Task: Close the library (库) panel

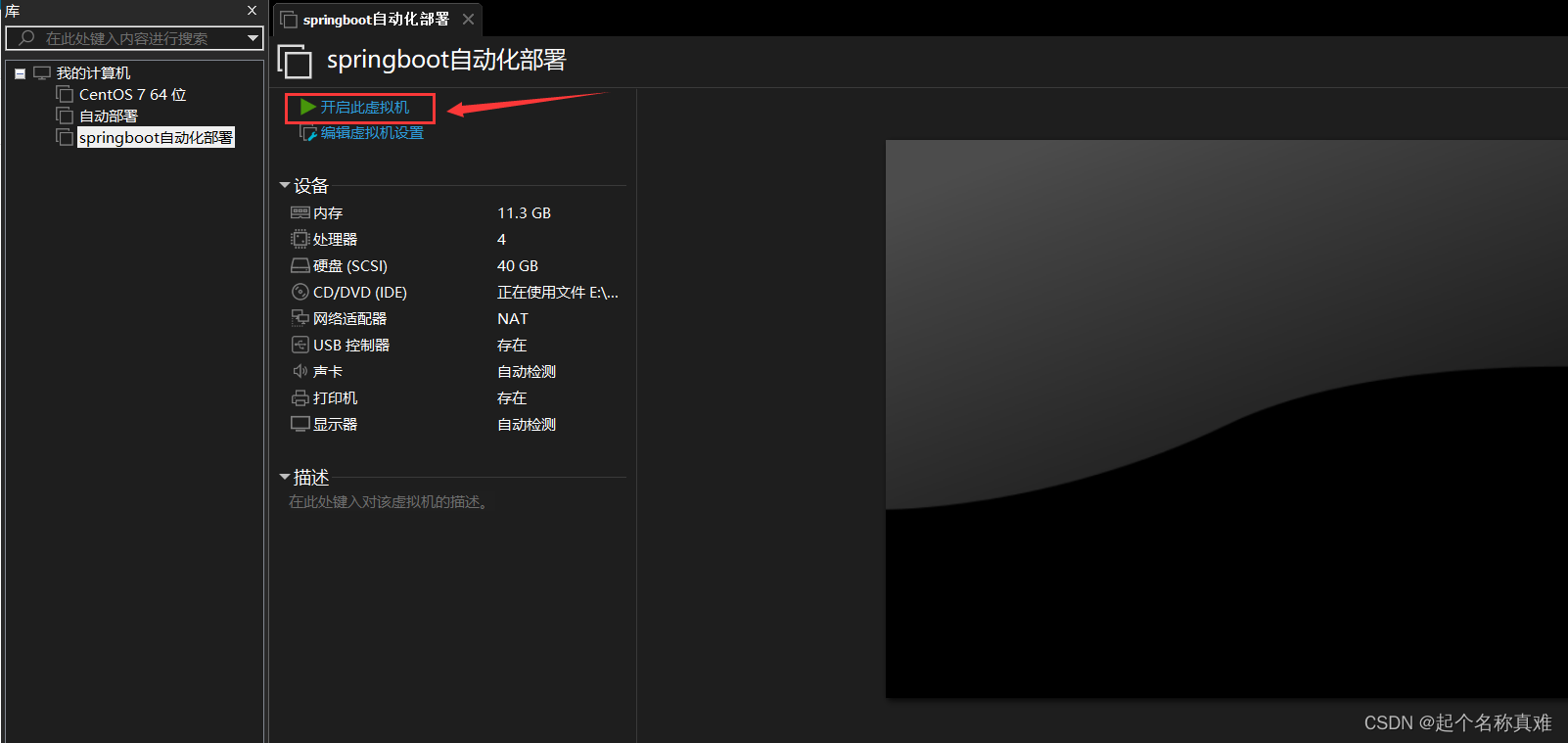Action: coord(252,11)
